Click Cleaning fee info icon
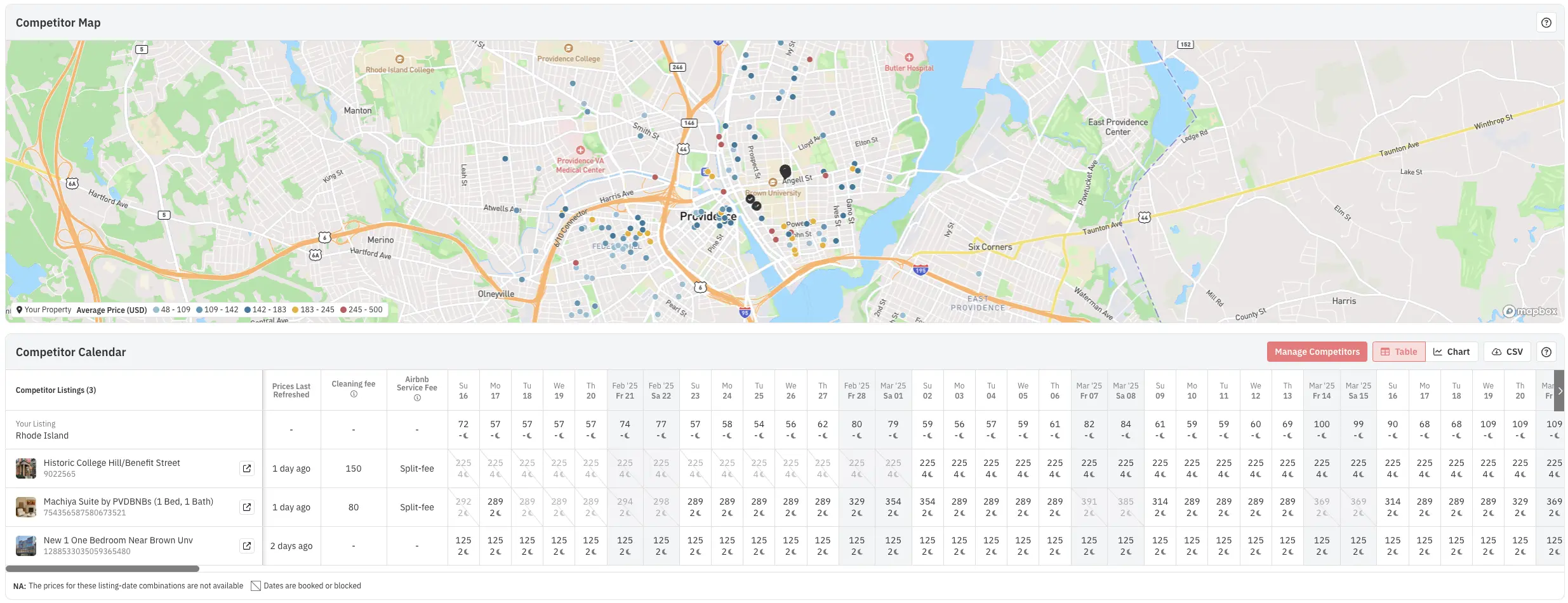Image resolution: width=1568 pixels, height=603 pixels. pyautogui.click(x=354, y=394)
